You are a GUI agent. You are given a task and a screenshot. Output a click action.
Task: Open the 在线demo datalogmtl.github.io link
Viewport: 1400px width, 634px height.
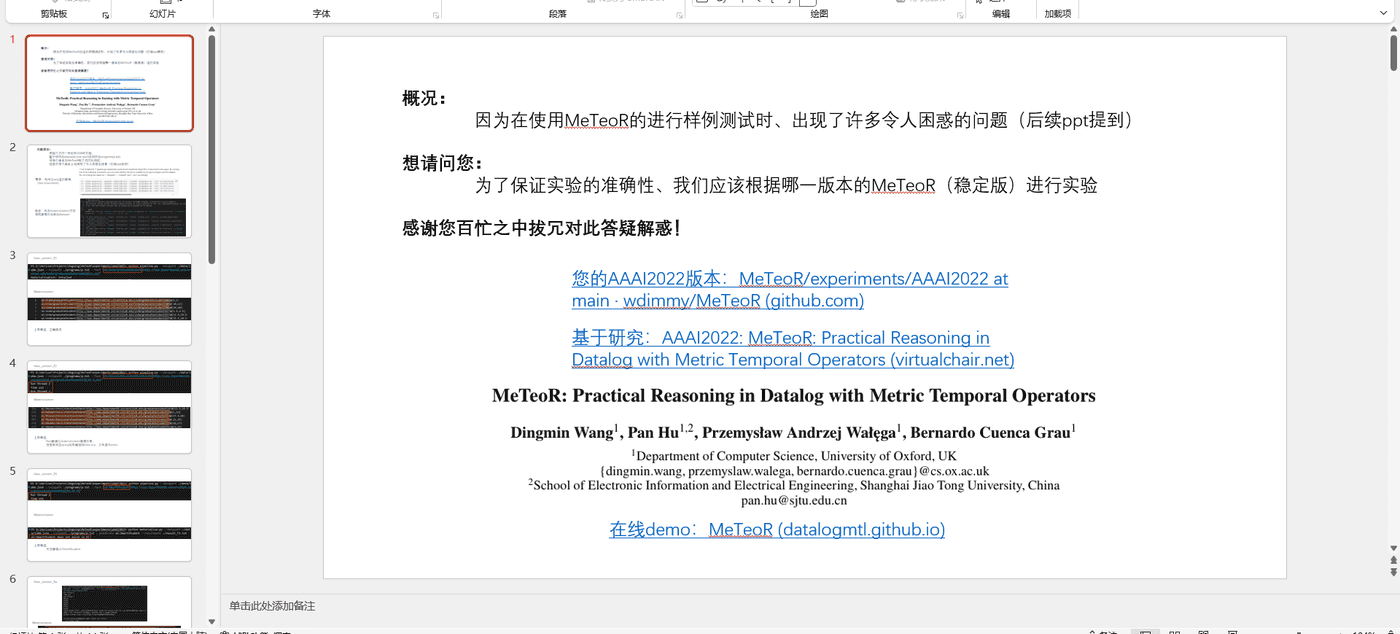[777, 529]
